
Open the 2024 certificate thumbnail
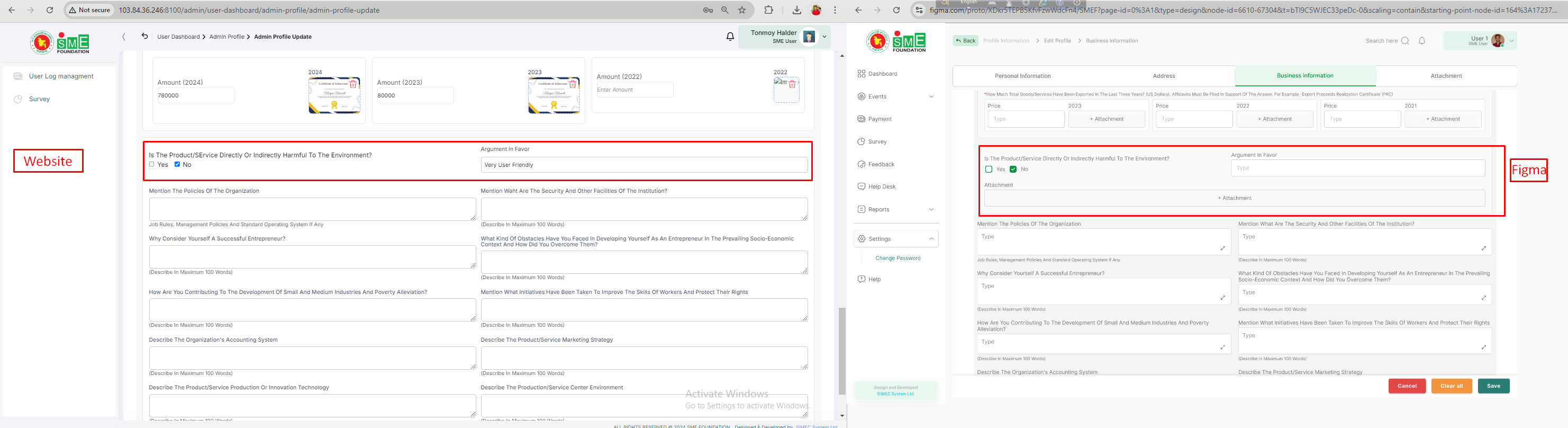[x=334, y=96]
